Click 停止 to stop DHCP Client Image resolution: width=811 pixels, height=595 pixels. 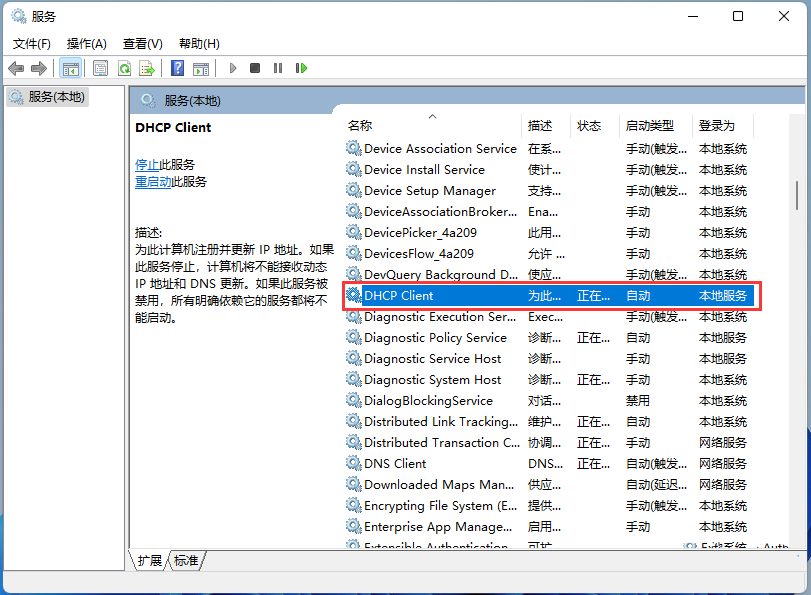146,164
